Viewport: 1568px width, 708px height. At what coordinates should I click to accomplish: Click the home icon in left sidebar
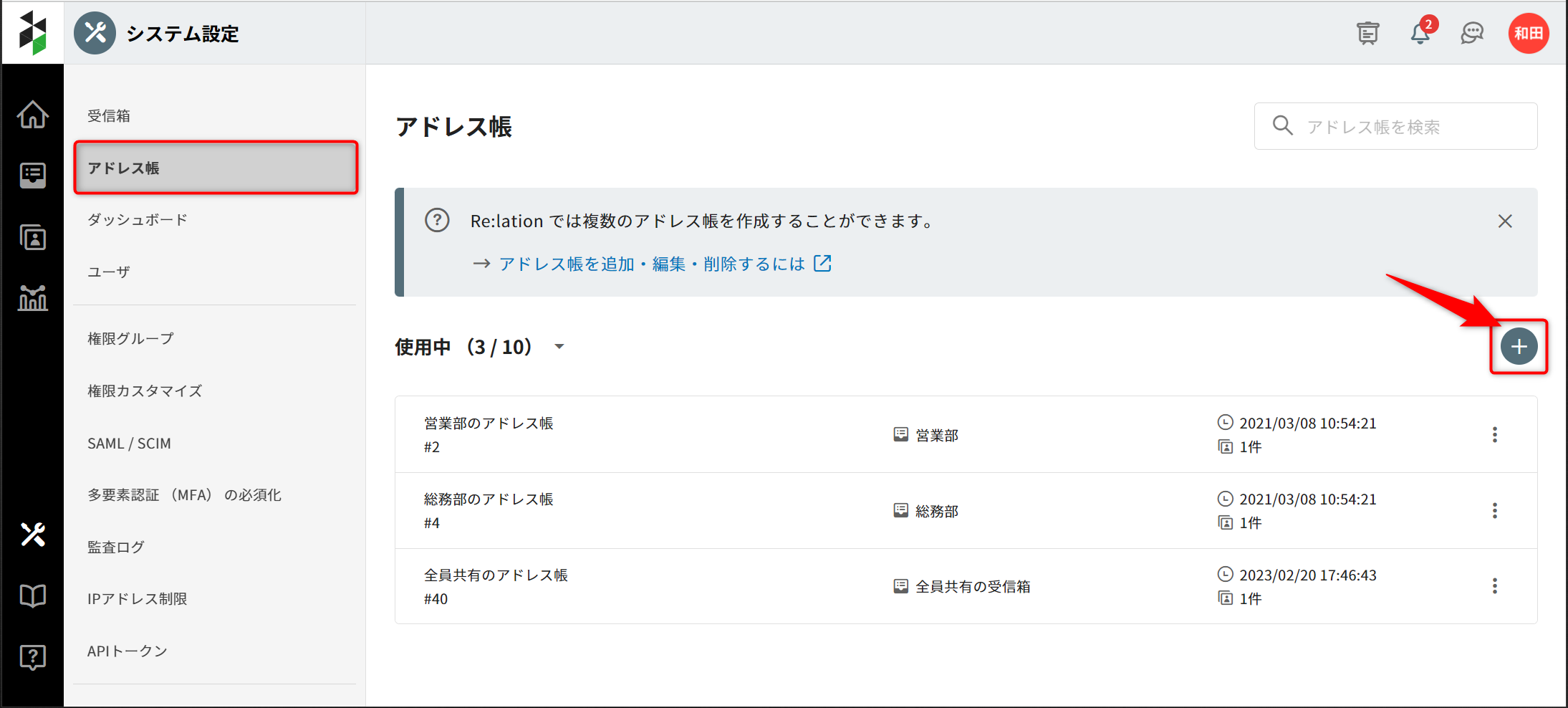[x=33, y=115]
